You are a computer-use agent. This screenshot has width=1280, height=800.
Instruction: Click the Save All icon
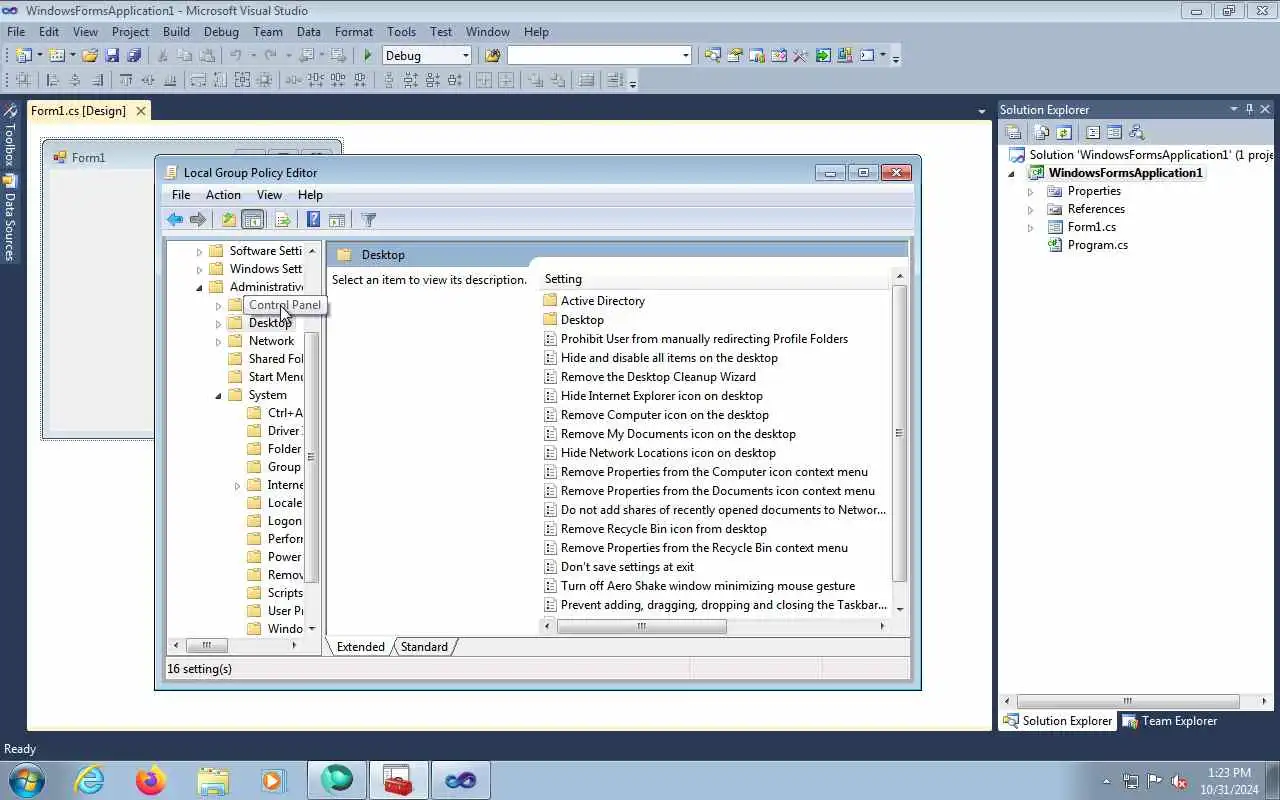(x=134, y=56)
